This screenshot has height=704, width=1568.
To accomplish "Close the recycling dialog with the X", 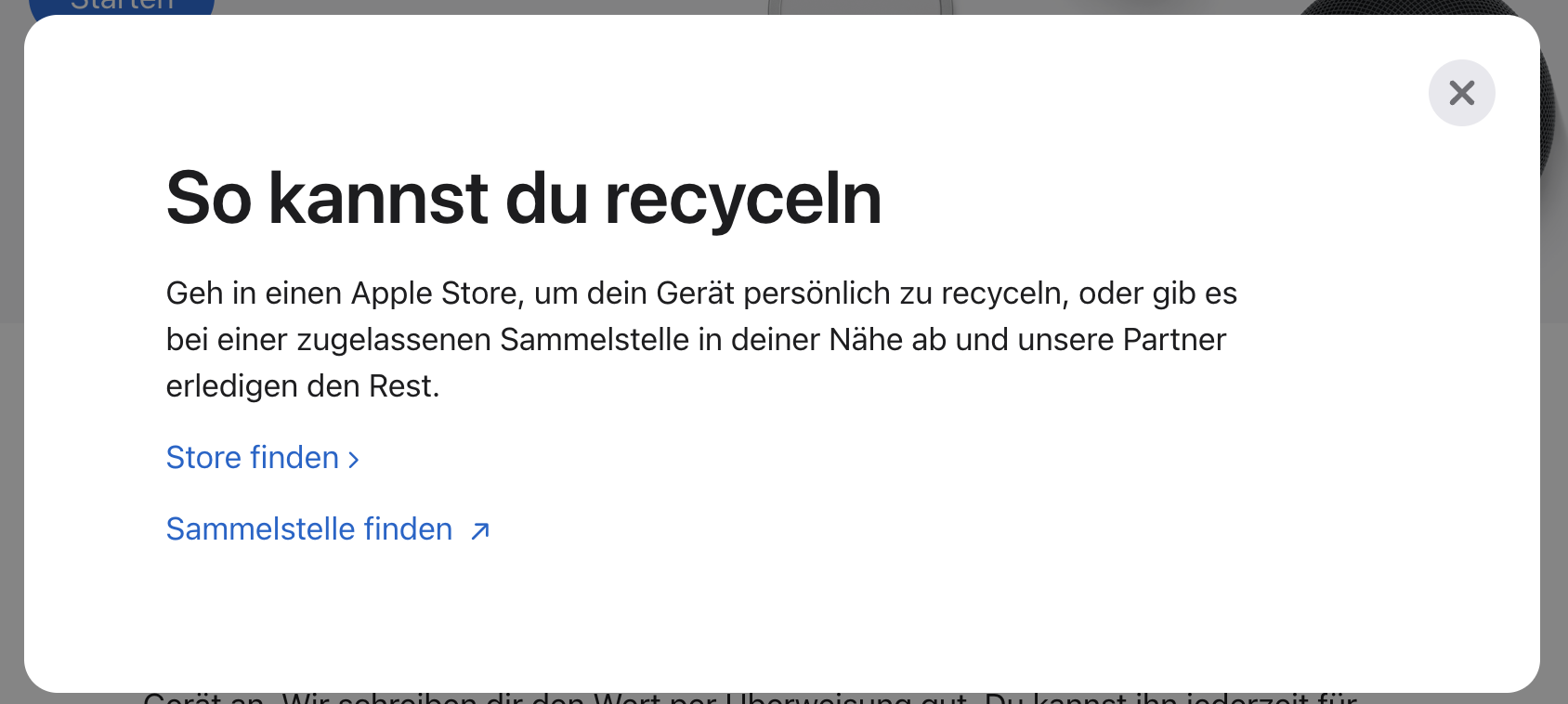I will [1461, 93].
